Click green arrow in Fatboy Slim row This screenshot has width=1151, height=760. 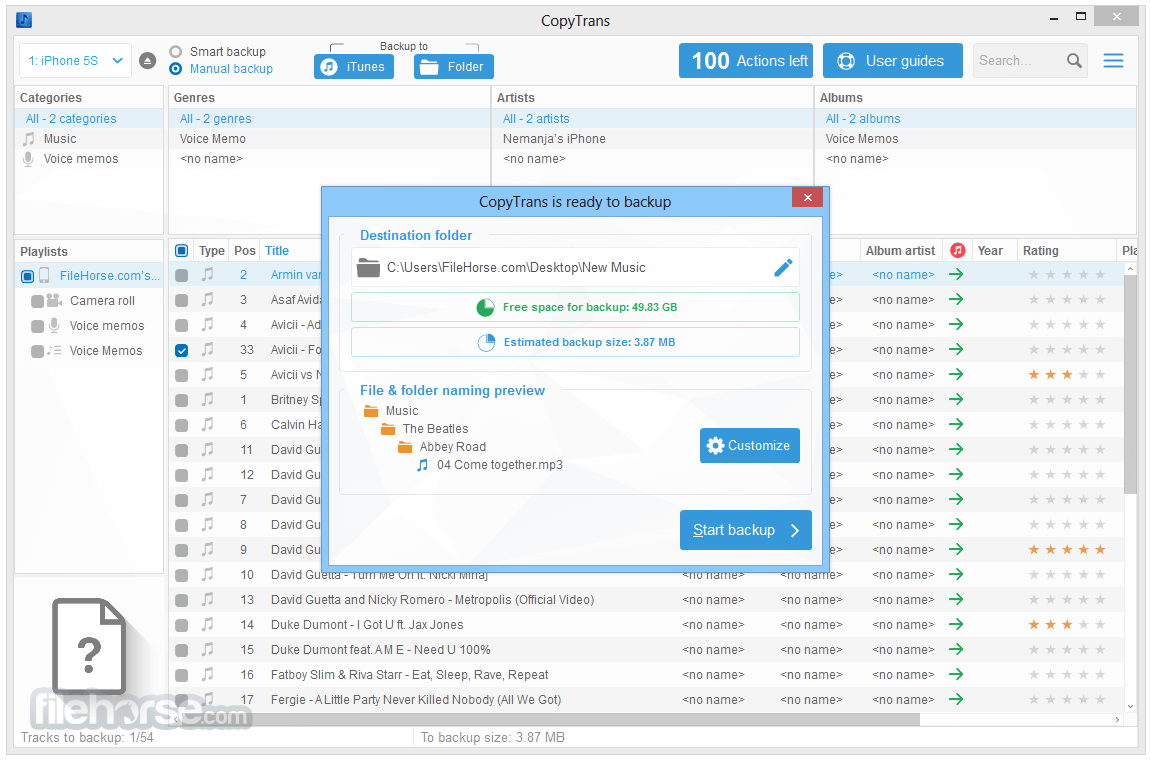(956, 675)
